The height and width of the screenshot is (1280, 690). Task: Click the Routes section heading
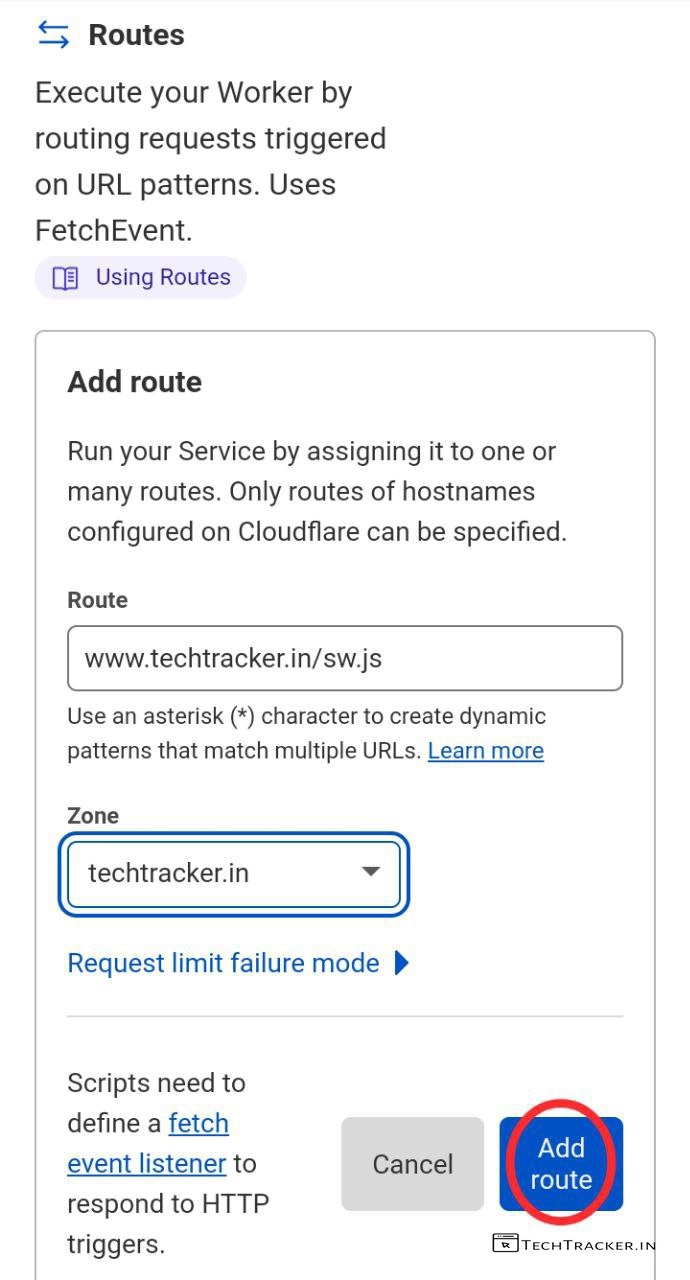click(x=136, y=35)
